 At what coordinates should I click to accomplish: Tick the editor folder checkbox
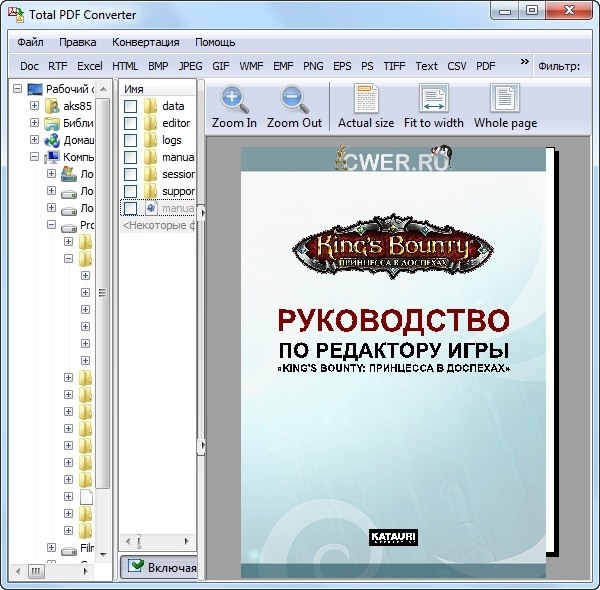click(130, 123)
